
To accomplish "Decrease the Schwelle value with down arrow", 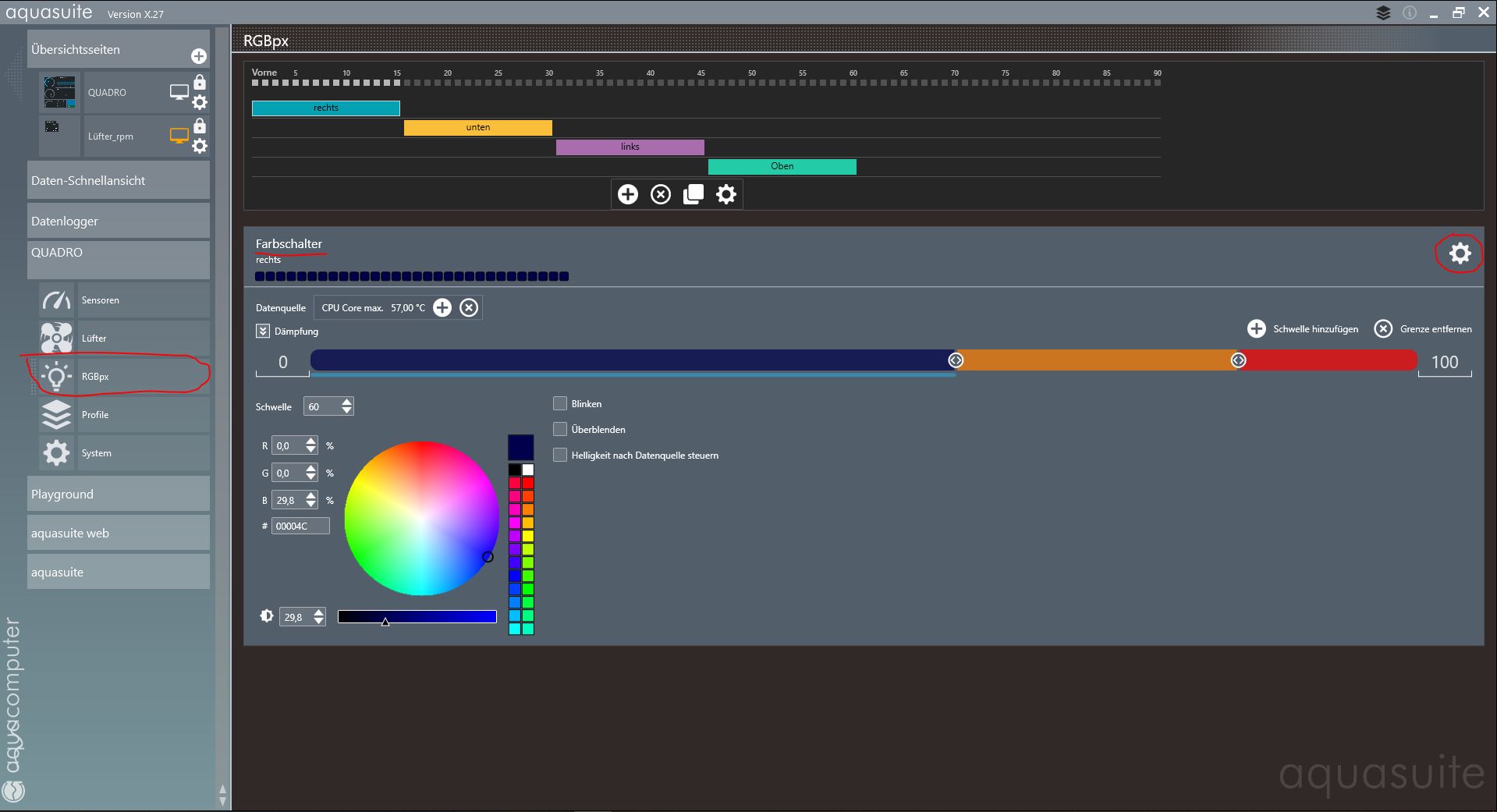I will coord(347,411).
